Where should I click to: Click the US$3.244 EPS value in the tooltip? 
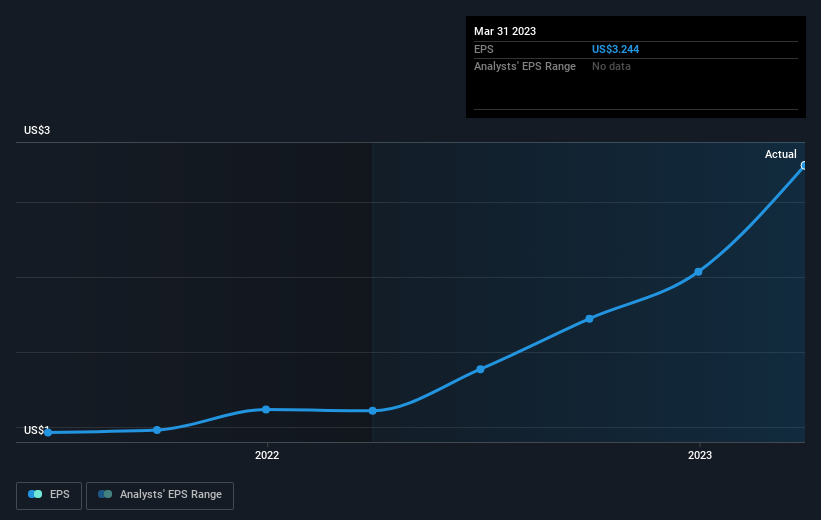(615, 49)
